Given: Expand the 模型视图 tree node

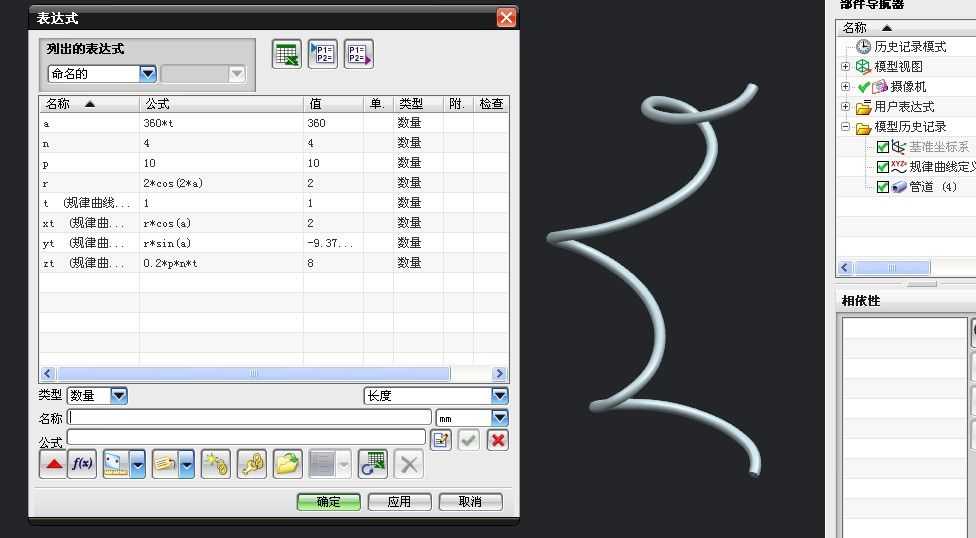Looking at the screenshot, I should click(x=845, y=67).
